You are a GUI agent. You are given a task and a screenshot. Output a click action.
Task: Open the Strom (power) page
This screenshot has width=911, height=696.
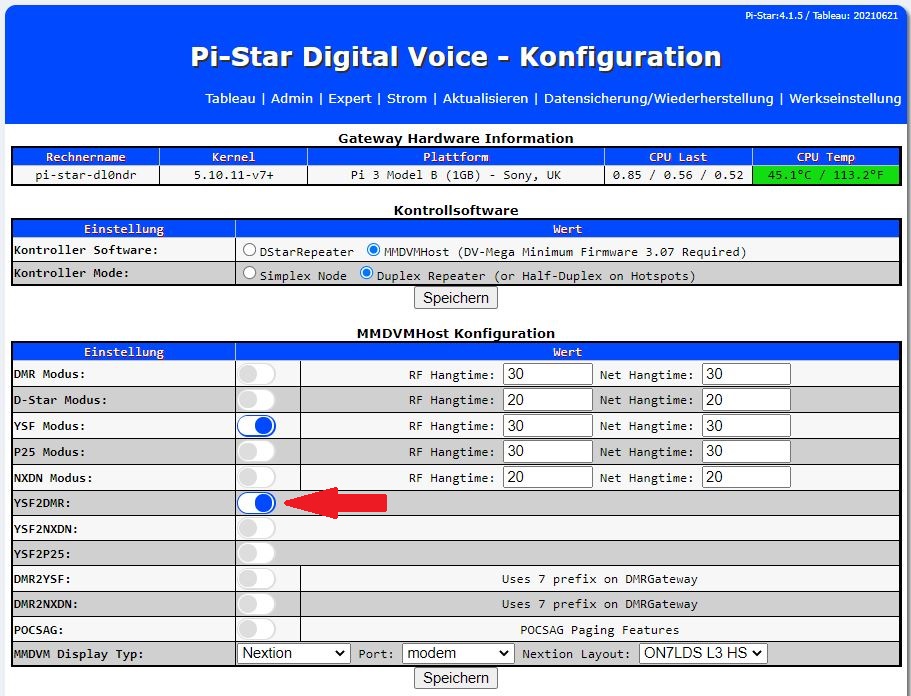tap(407, 98)
